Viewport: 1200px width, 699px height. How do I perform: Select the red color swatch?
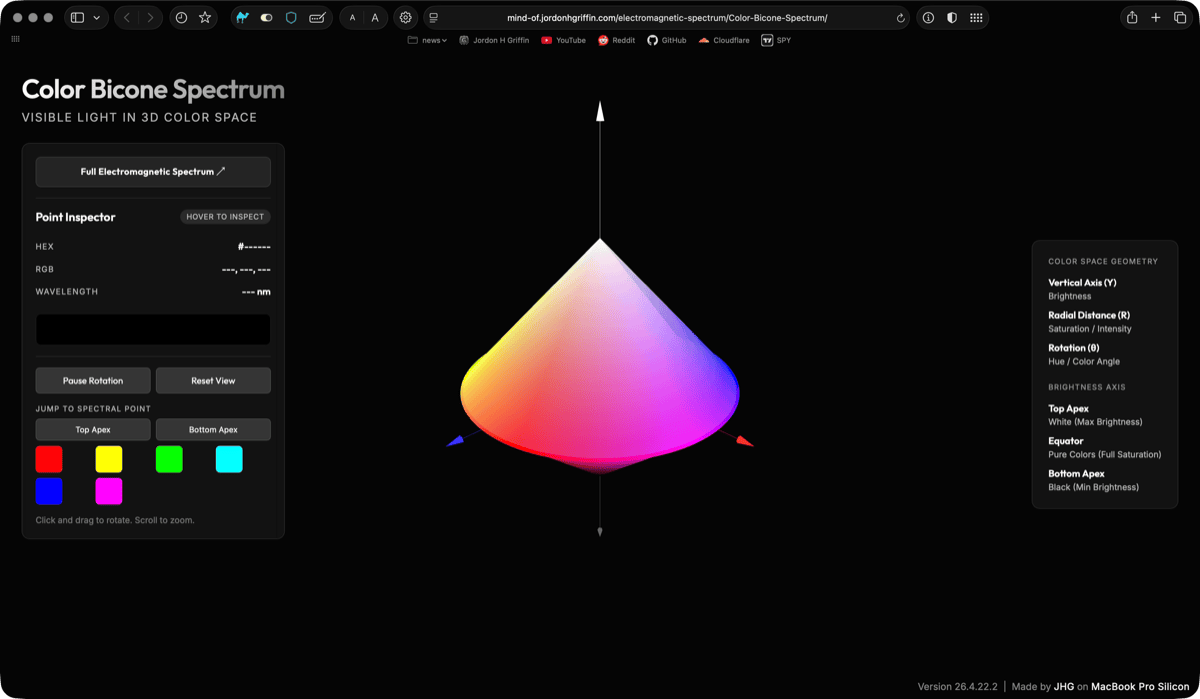click(49, 459)
